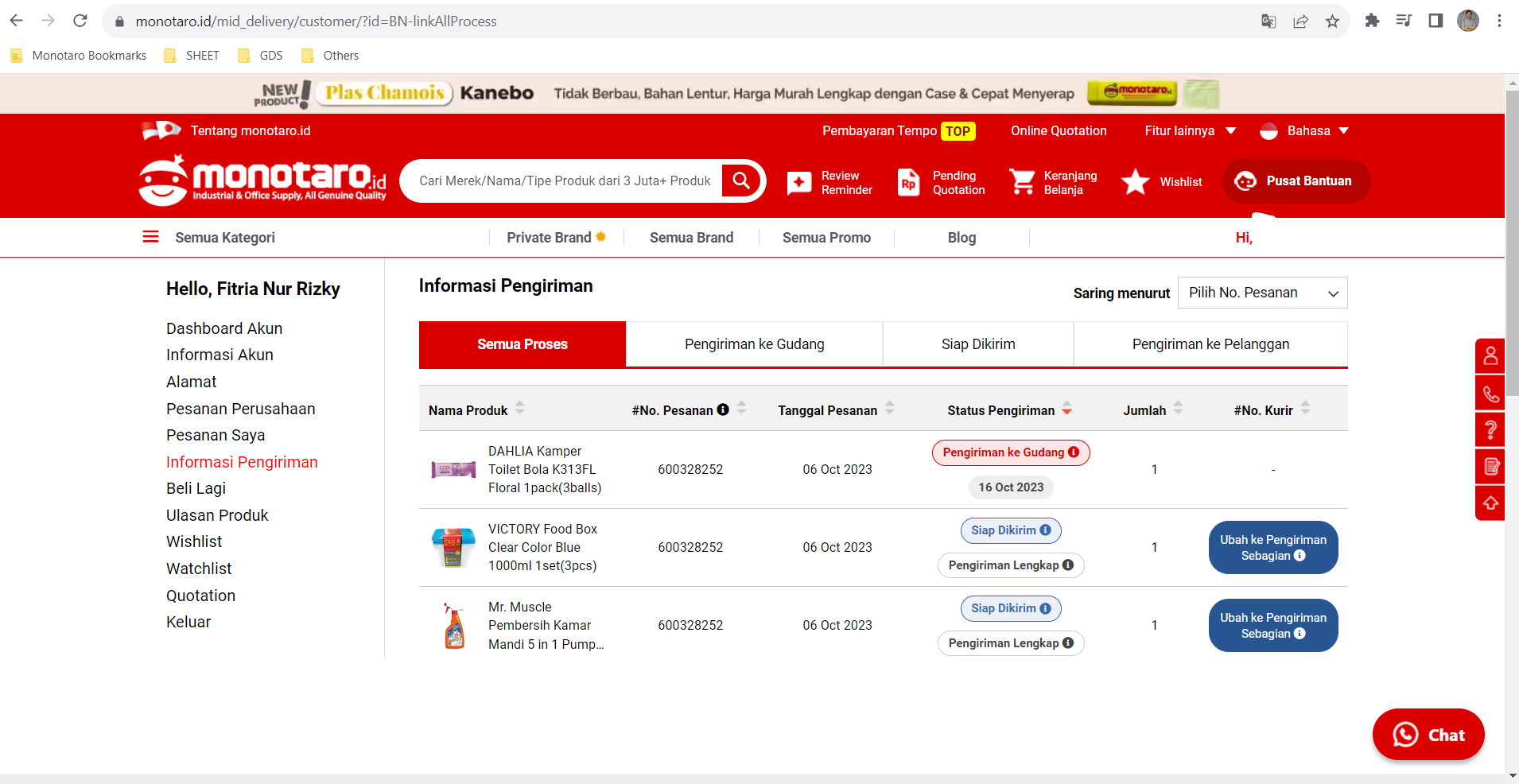
Task: Select the Semua Proses tab
Action: 523,344
